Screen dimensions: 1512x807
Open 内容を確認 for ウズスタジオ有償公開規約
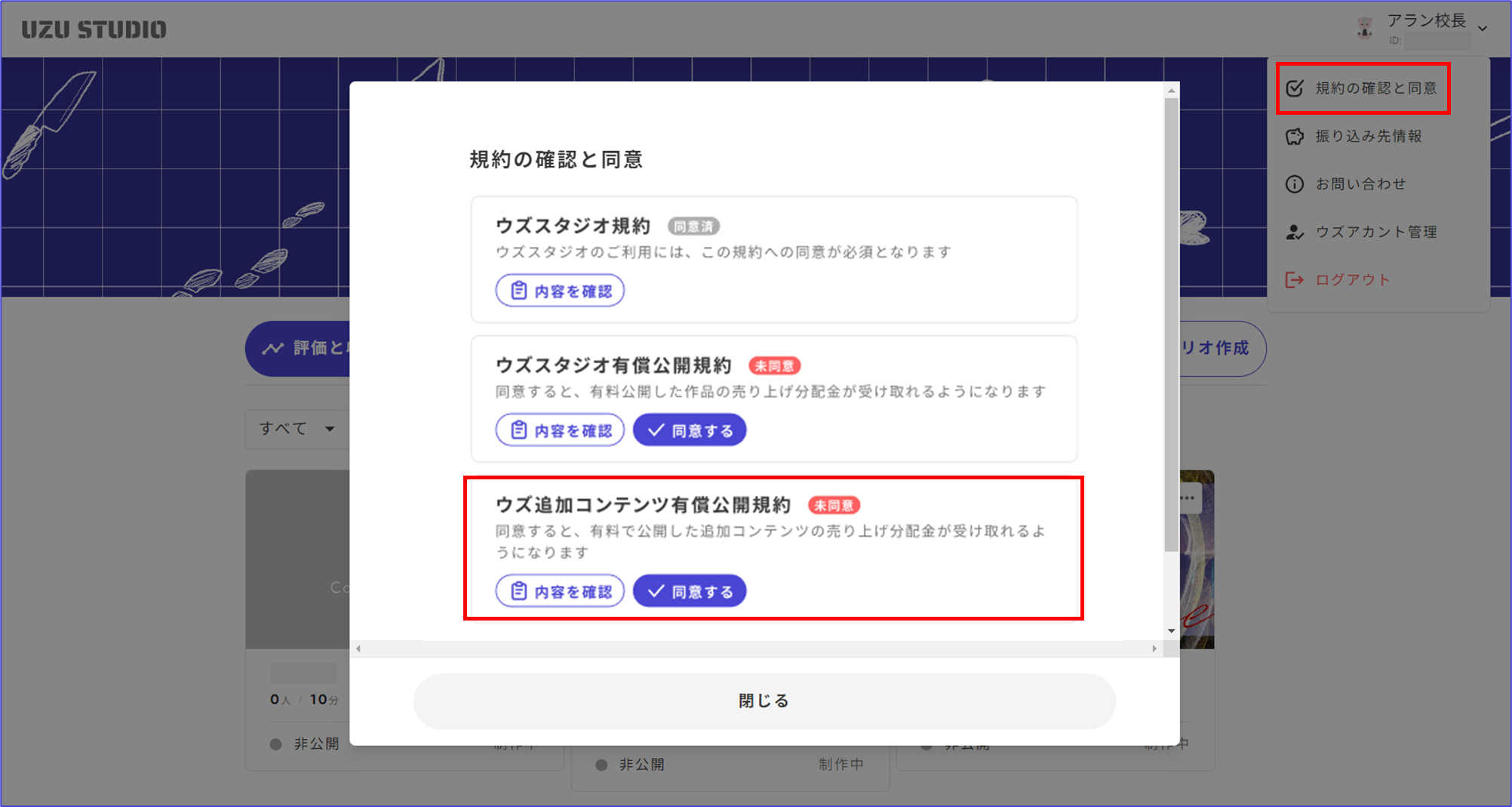pyautogui.click(x=560, y=430)
